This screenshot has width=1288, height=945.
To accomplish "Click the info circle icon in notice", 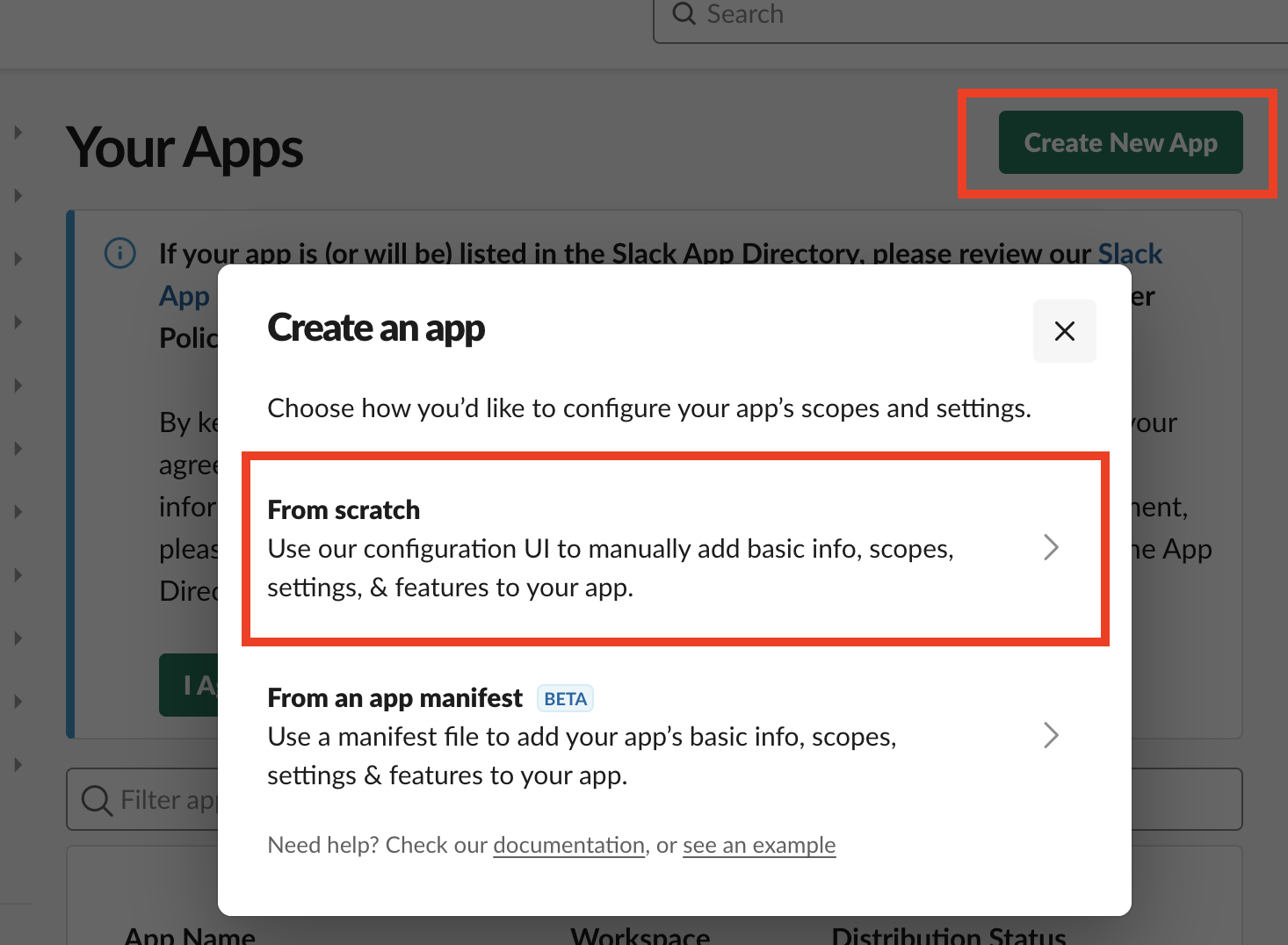I will point(120,253).
